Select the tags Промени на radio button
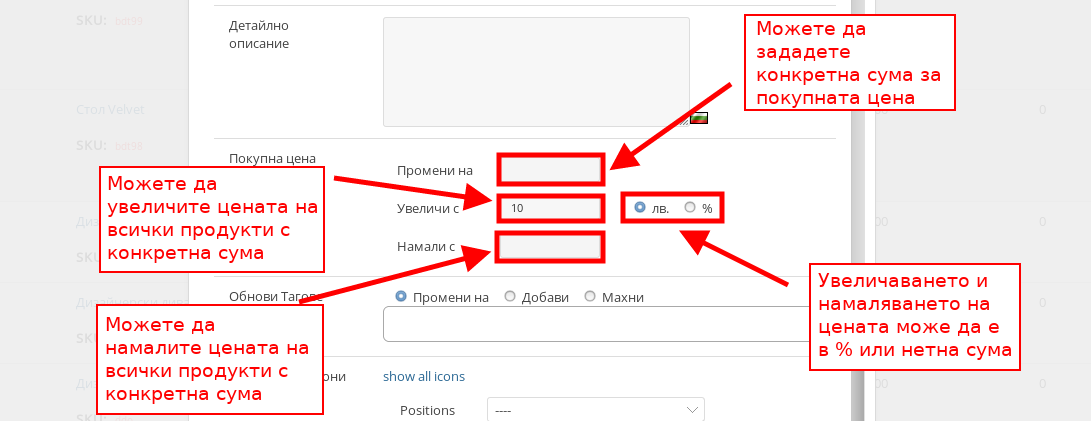The image size is (1091, 421). tap(401, 296)
